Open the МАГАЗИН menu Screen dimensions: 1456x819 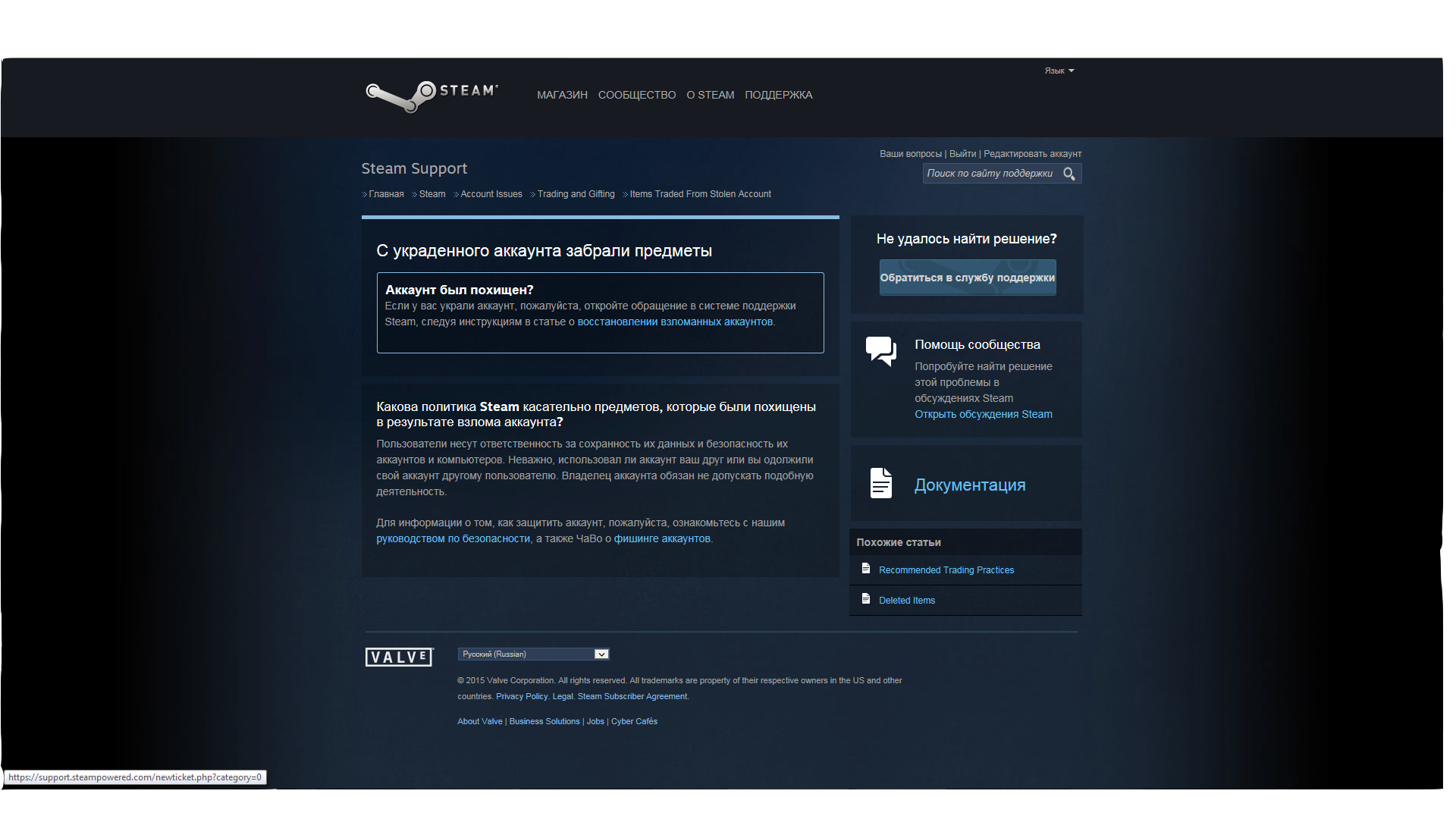[562, 95]
